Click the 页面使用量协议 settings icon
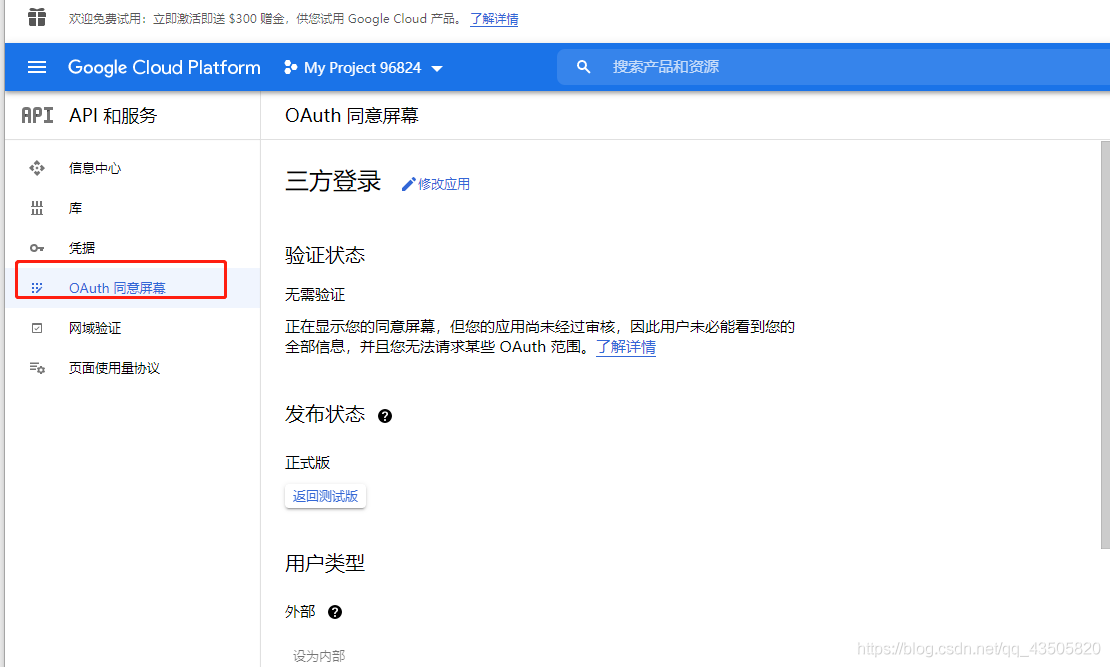 tap(37, 367)
